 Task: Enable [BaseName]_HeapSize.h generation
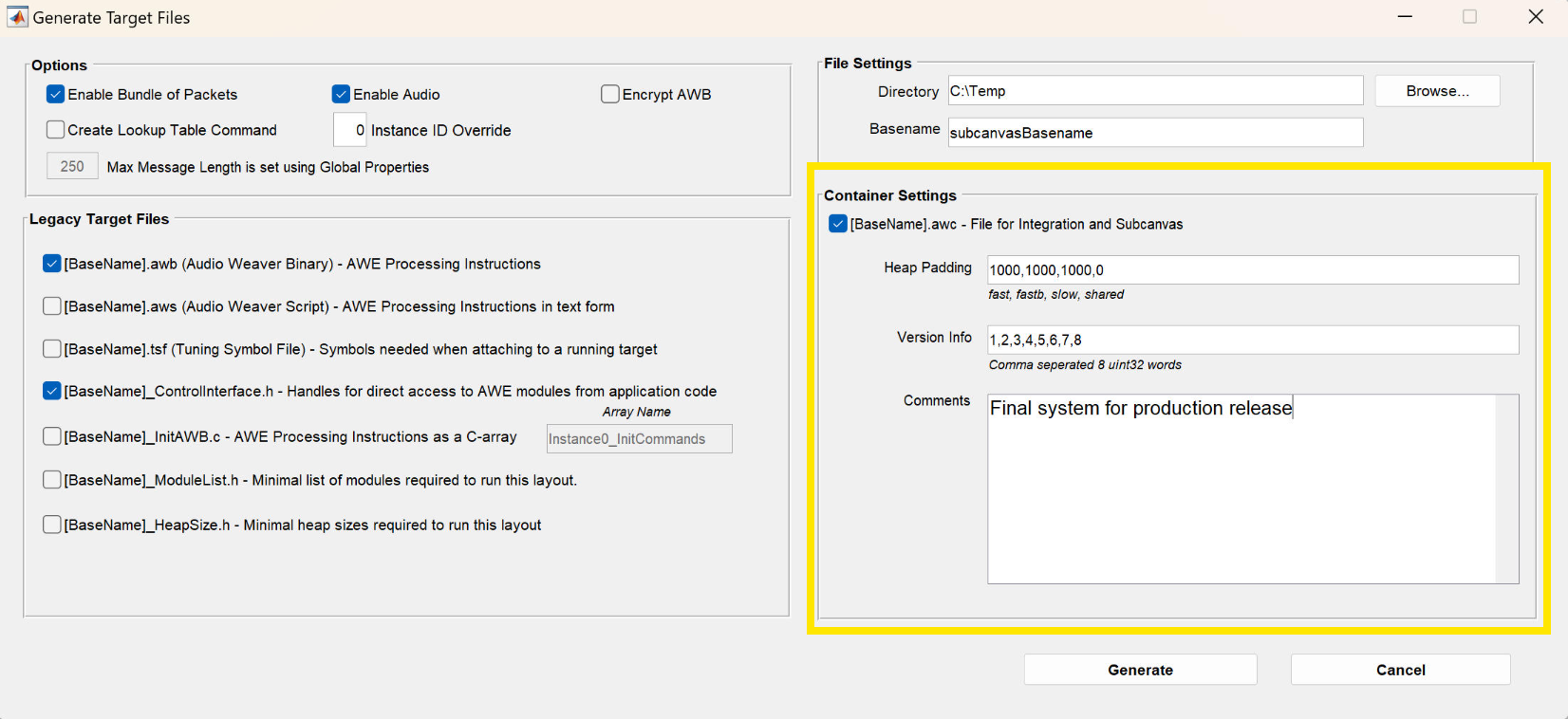(x=52, y=525)
